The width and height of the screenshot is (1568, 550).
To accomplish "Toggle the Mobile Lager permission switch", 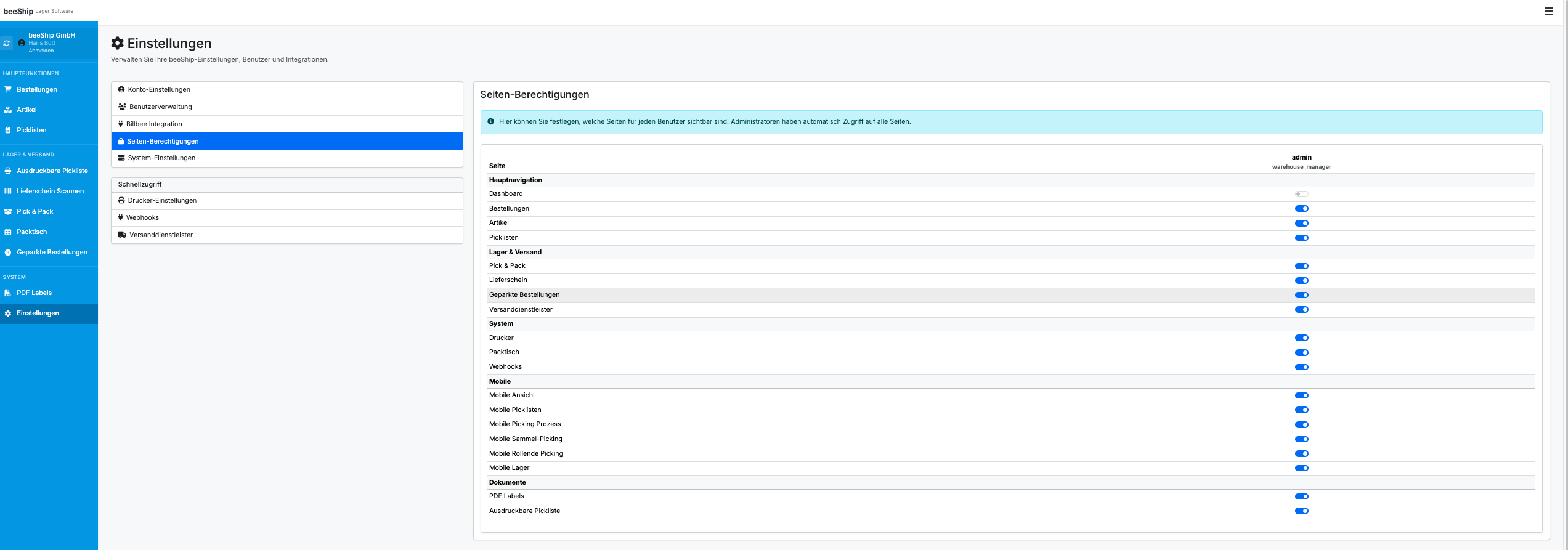I will (x=1301, y=468).
